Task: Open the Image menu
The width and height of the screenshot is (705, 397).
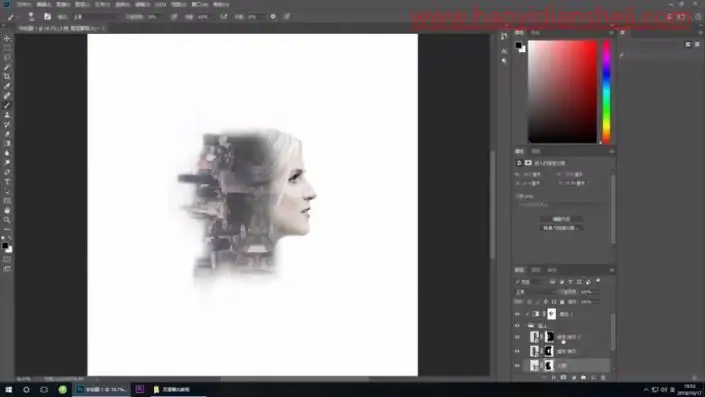Action: click(x=62, y=4)
